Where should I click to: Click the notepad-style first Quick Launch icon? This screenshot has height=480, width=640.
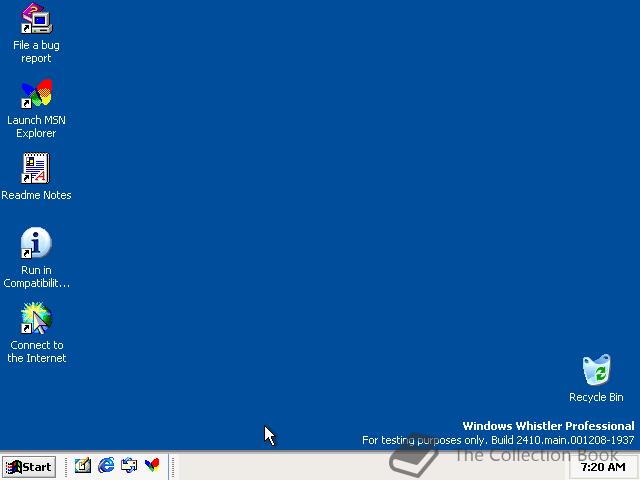point(83,466)
